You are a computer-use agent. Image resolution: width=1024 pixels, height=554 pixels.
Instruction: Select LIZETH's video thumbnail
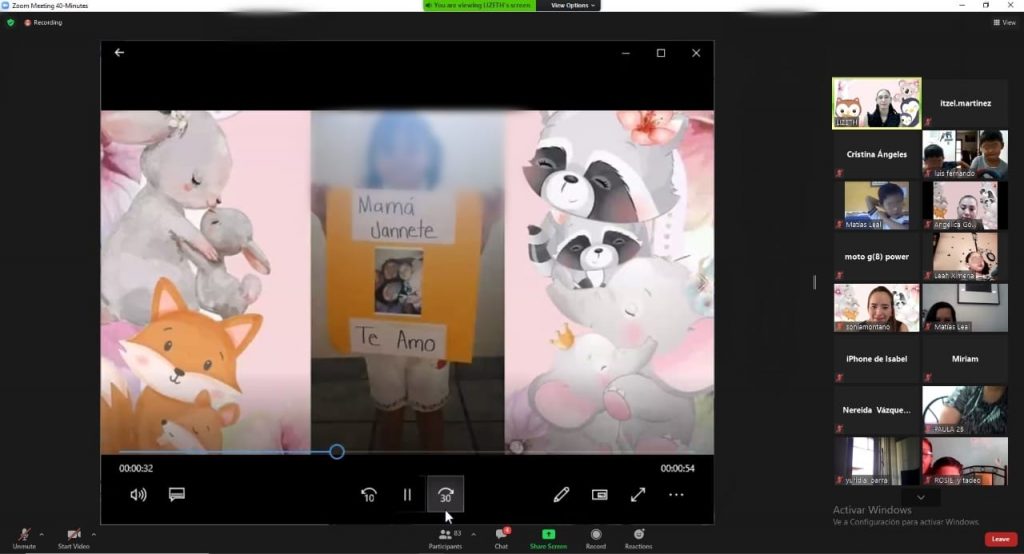876,103
